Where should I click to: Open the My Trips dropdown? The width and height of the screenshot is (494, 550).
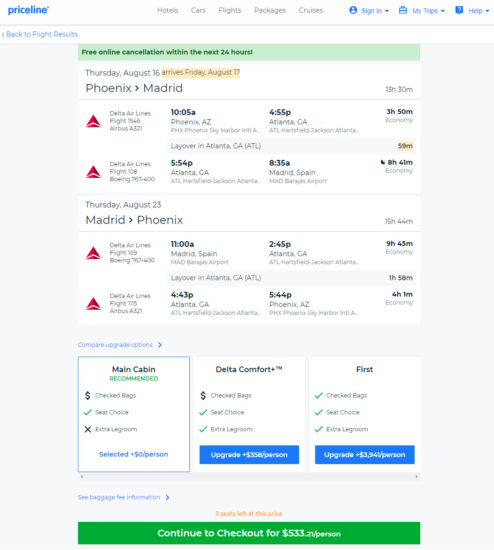click(x=422, y=11)
